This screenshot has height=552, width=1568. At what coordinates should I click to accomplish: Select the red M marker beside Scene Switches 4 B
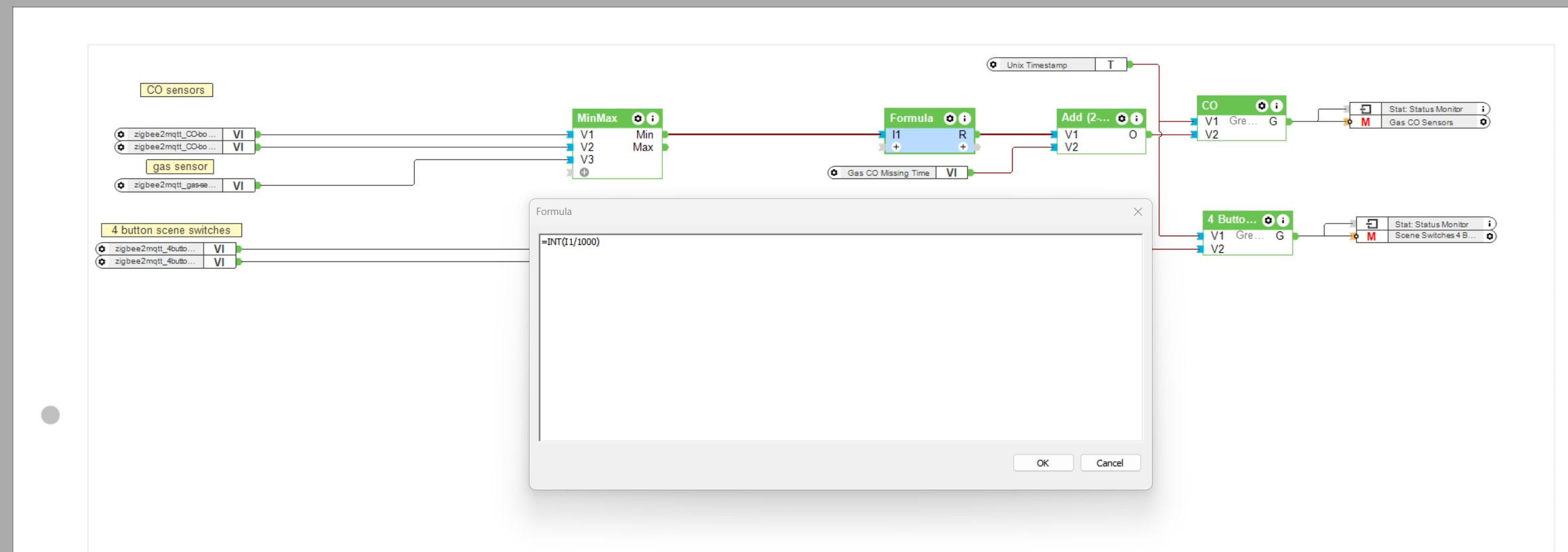click(1372, 236)
